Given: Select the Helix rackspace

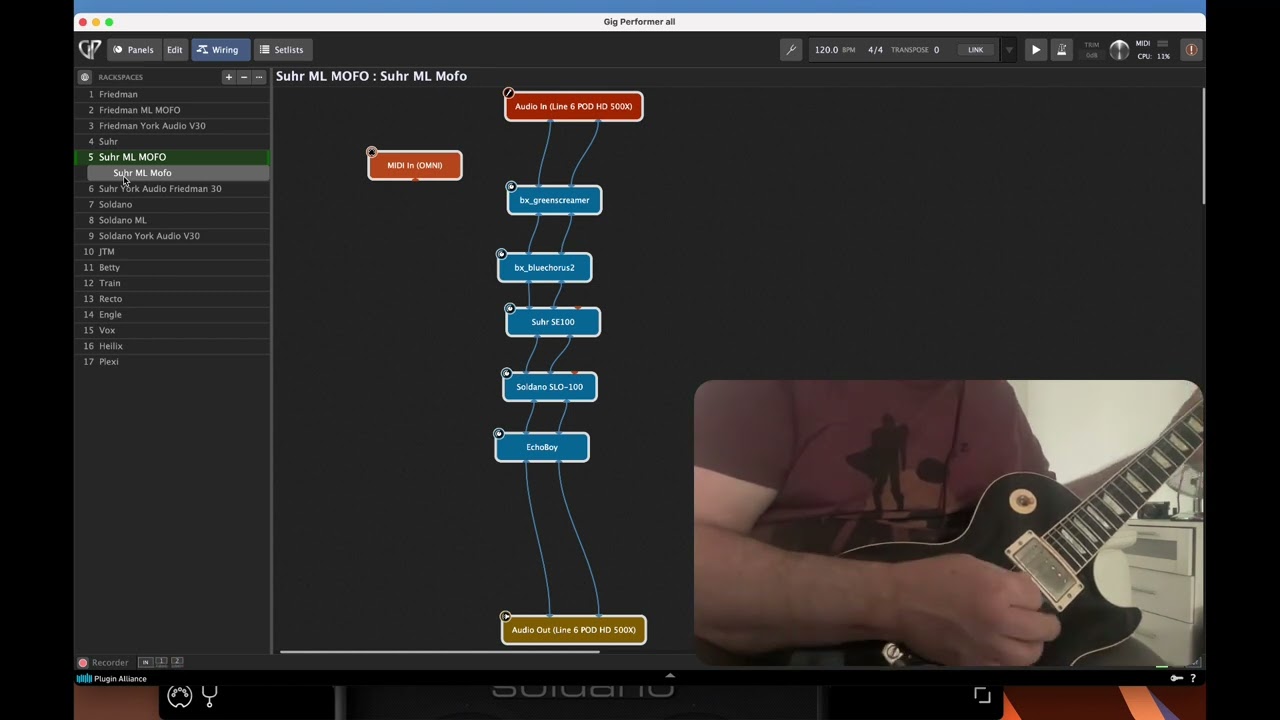Looking at the screenshot, I should pyautogui.click(x=172, y=346).
